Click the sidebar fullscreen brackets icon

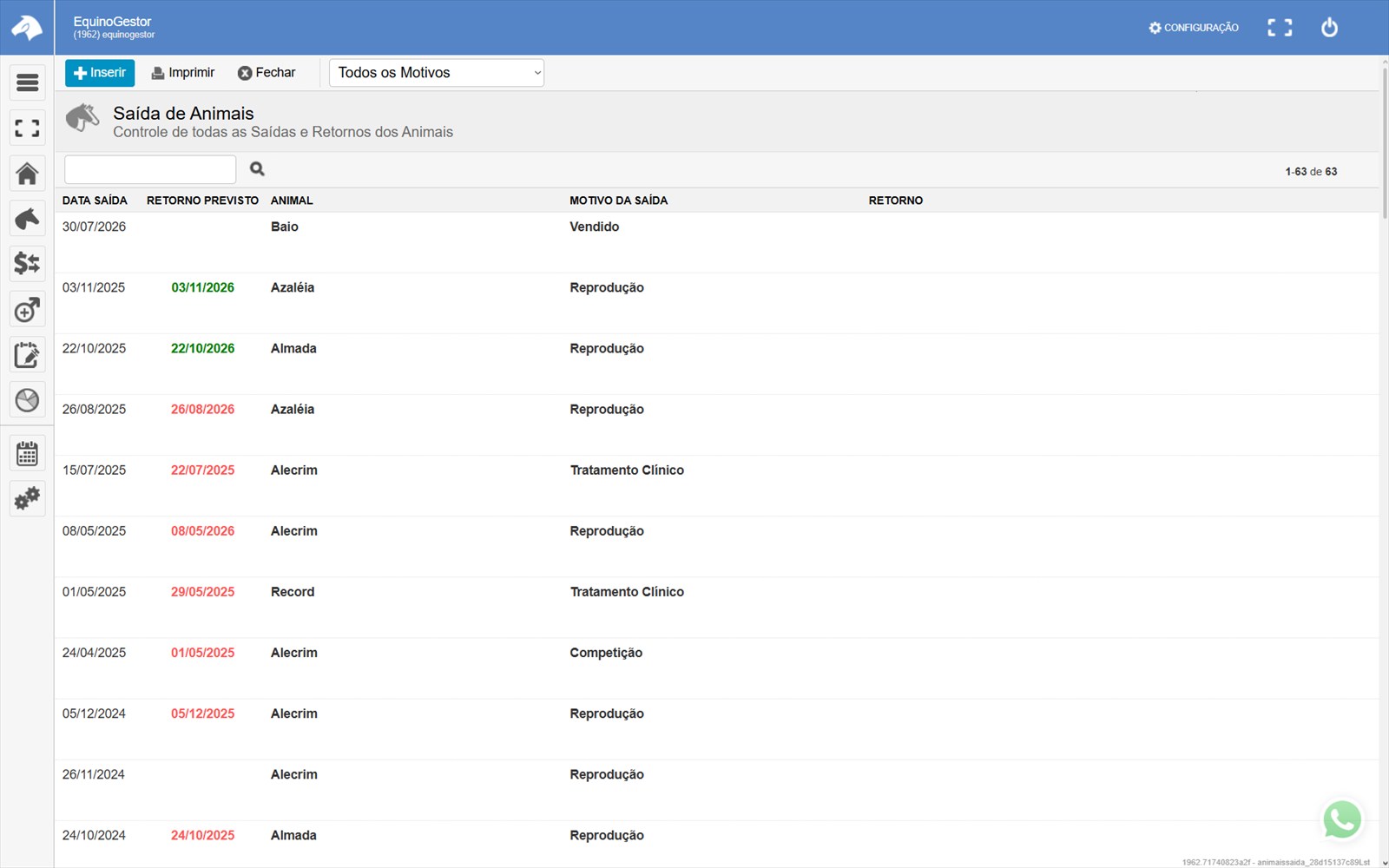click(x=27, y=128)
